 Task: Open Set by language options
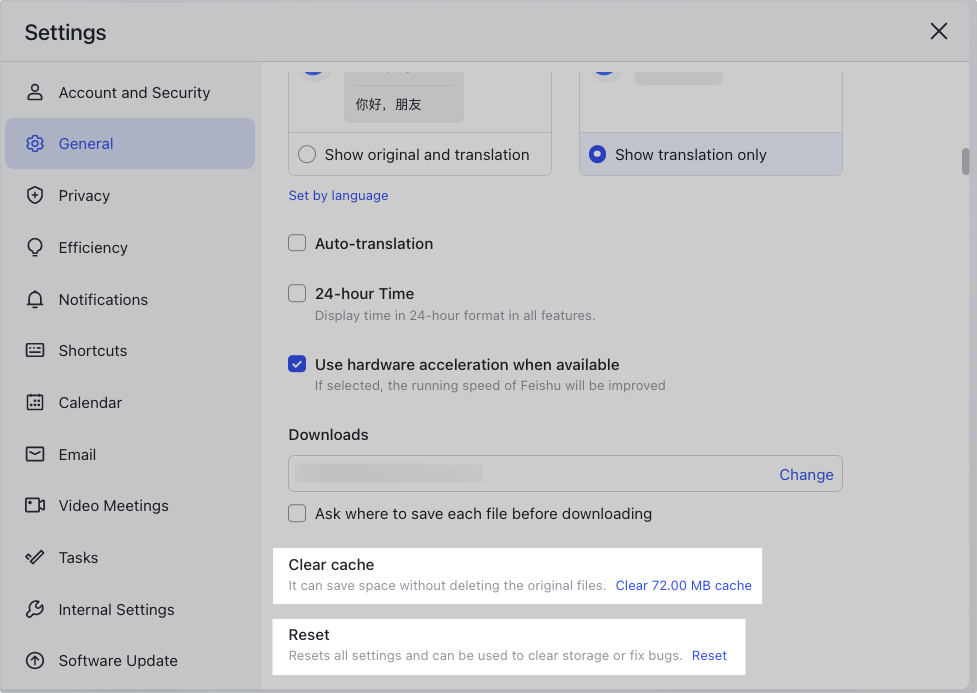[x=338, y=195]
